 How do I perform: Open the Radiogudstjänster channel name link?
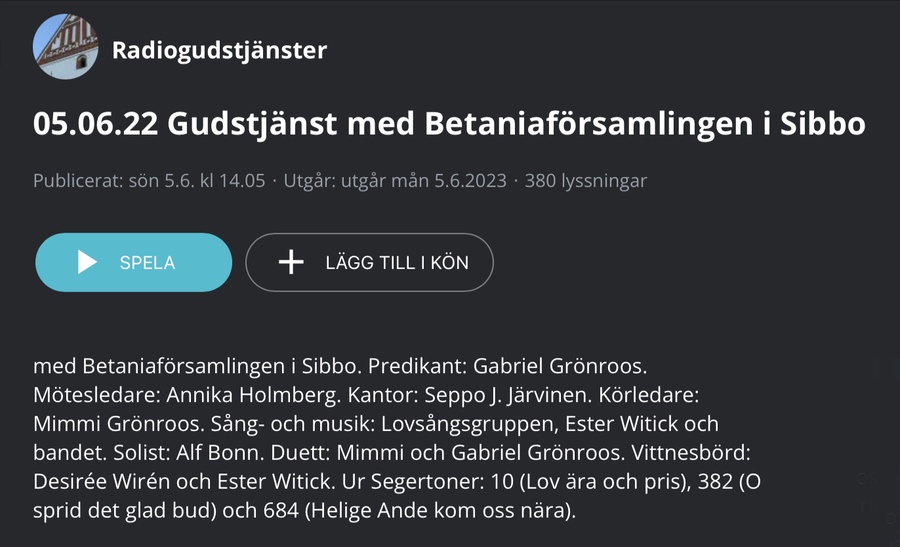(x=219, y=49)
